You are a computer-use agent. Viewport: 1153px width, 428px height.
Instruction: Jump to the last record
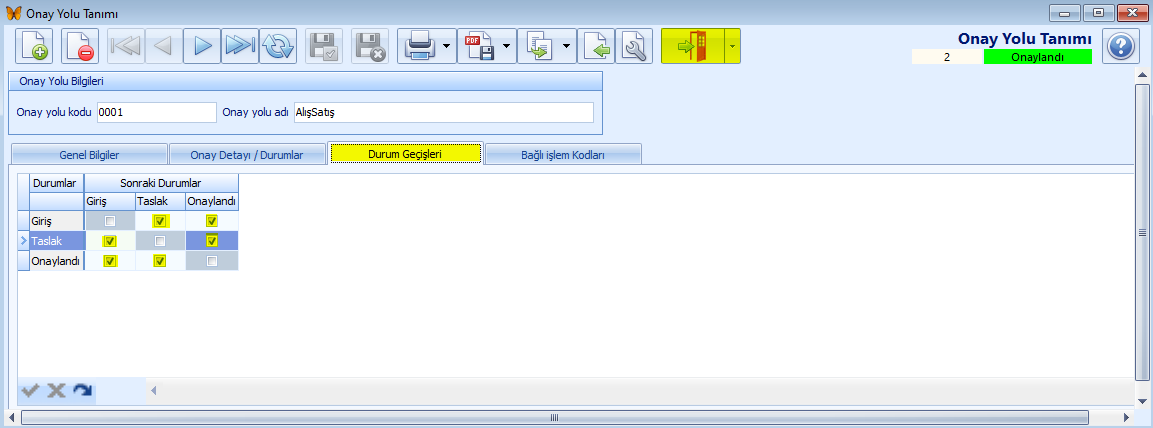tap(240, 47)
